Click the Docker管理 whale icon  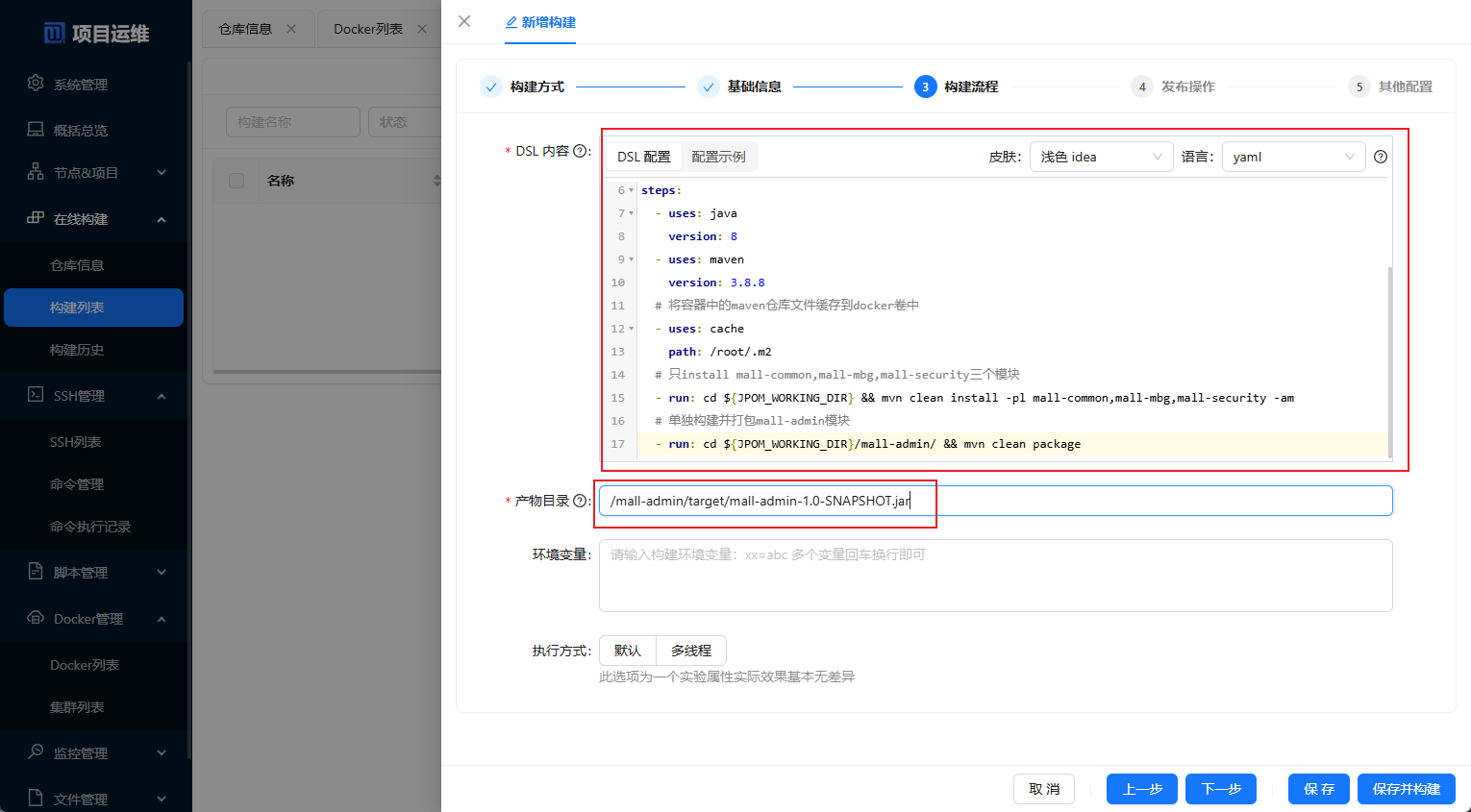point(34,618)
